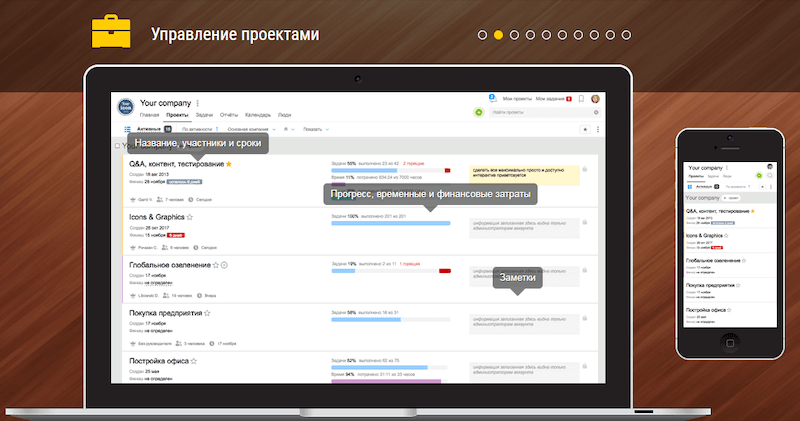
Task: Click the briefcase icon beside the page title
Action: tap(111, 33)
